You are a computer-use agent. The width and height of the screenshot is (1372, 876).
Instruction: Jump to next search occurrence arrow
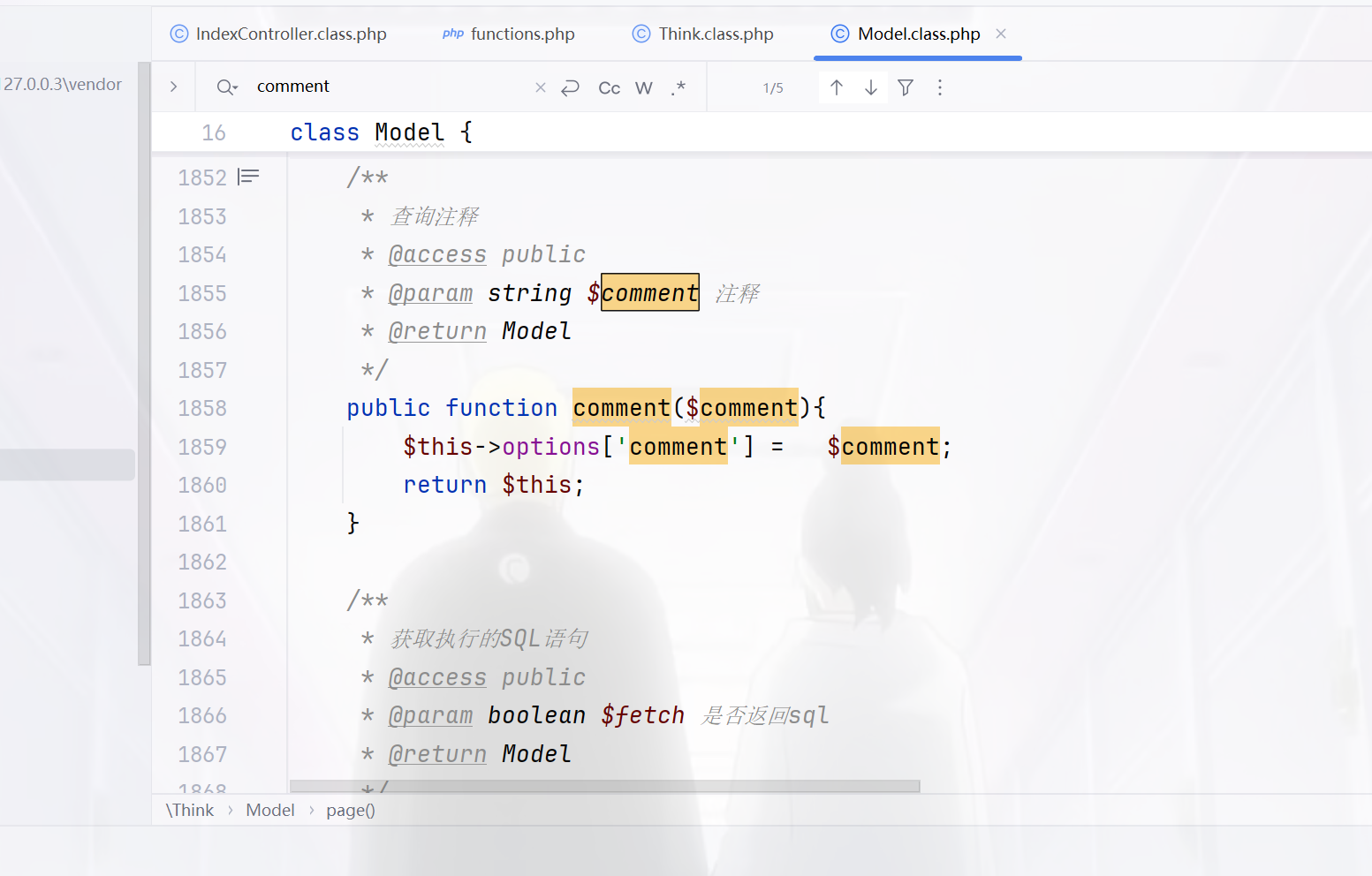pos(871,87)
